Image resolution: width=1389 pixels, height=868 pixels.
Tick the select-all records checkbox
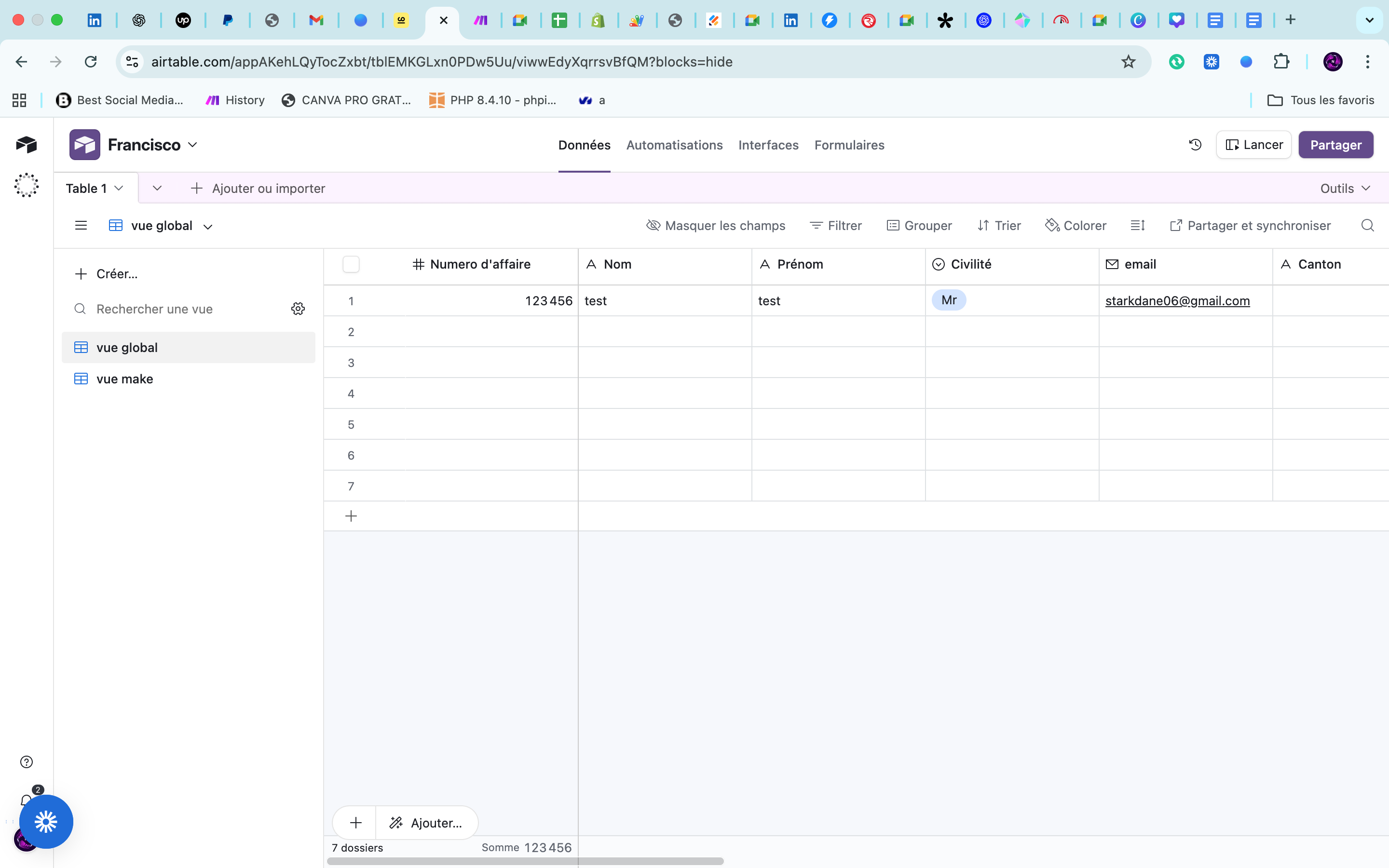click(351, 264)
